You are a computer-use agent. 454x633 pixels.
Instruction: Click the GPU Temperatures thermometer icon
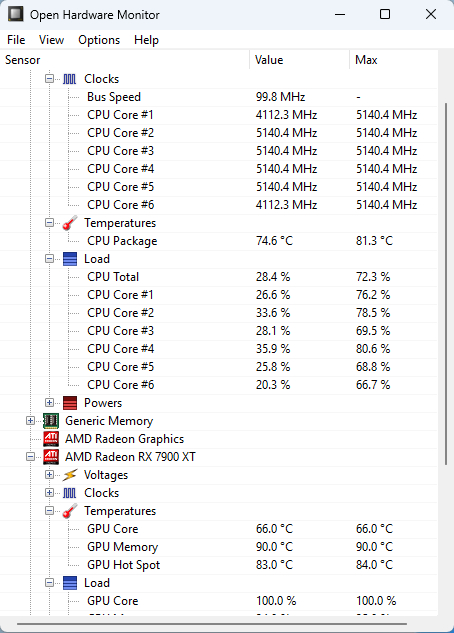tap(69, 511)
